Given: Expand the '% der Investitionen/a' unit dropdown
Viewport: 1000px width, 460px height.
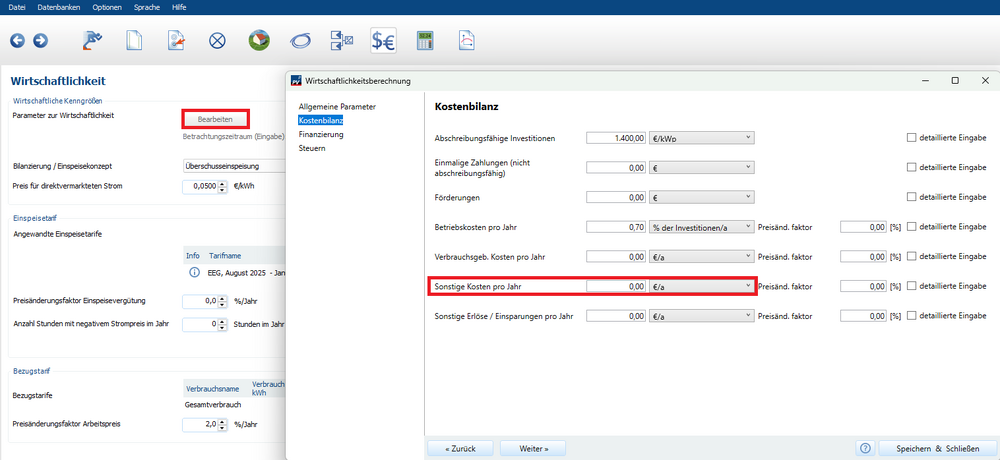Looking at the screenshot, I should pos(701,228).
